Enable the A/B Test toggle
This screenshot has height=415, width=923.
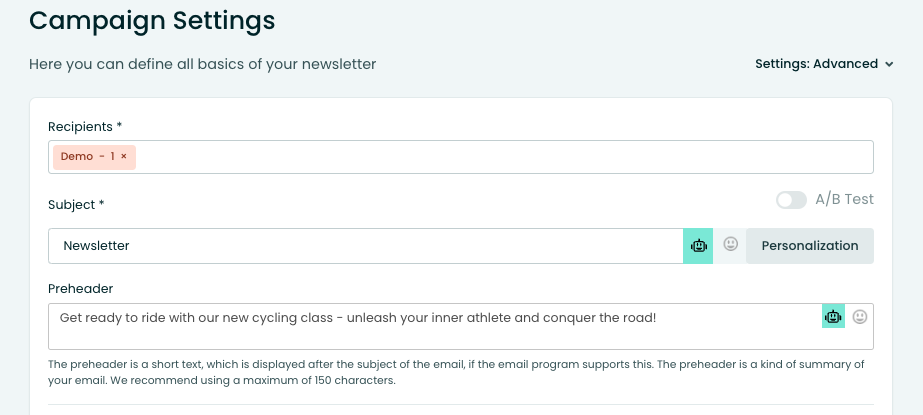(791, 200)
